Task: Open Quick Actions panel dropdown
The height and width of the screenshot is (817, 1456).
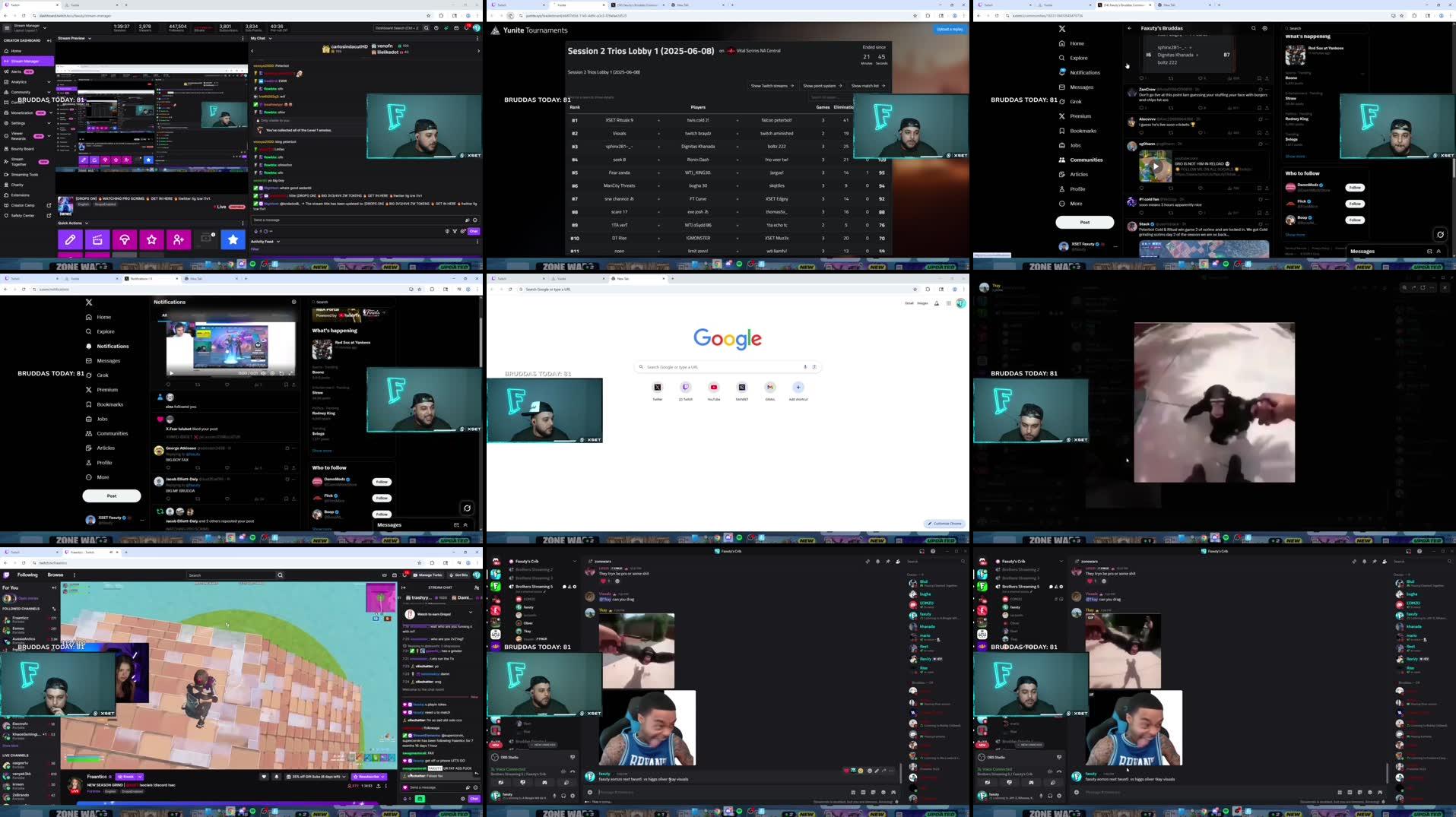Action: point(86,223)
